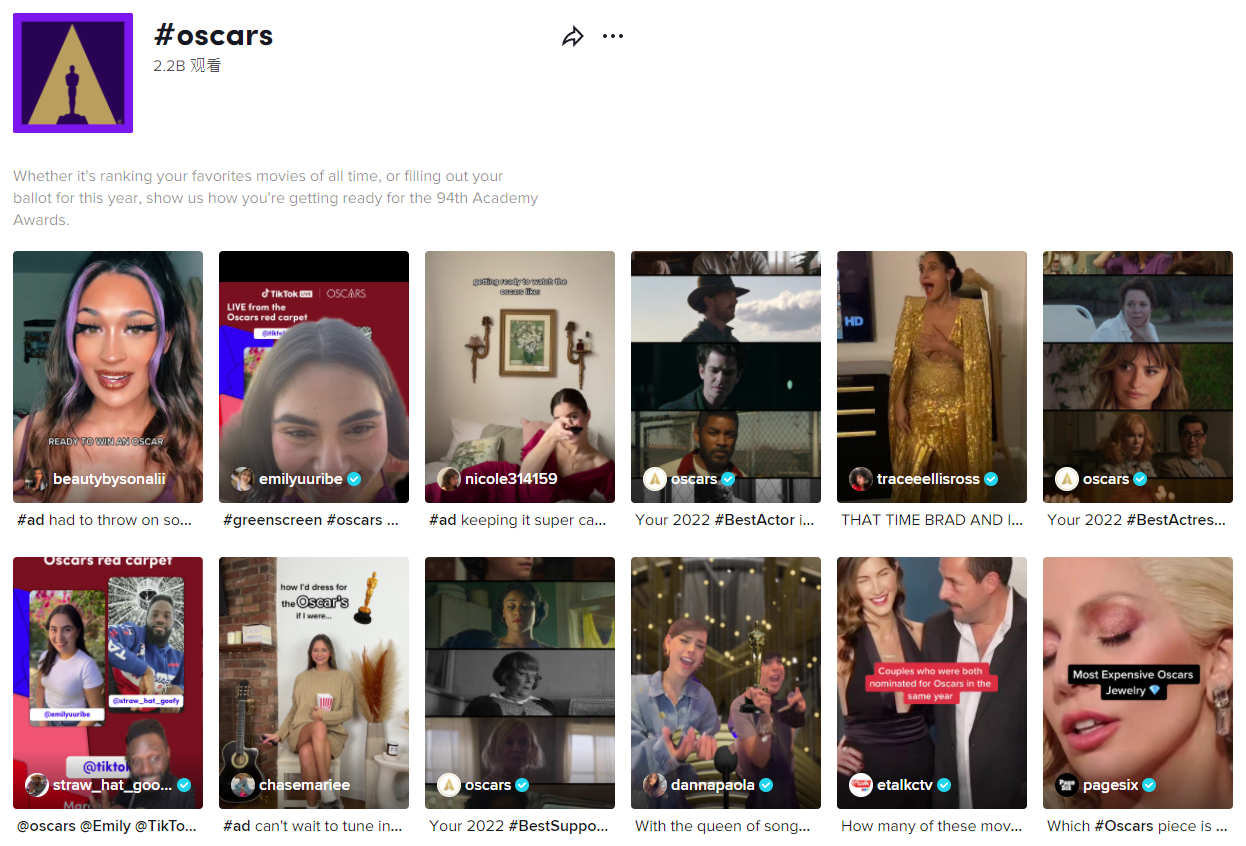Click the pagesix channel avatar
This screenshot has width=1246, height=846.
1067,785
